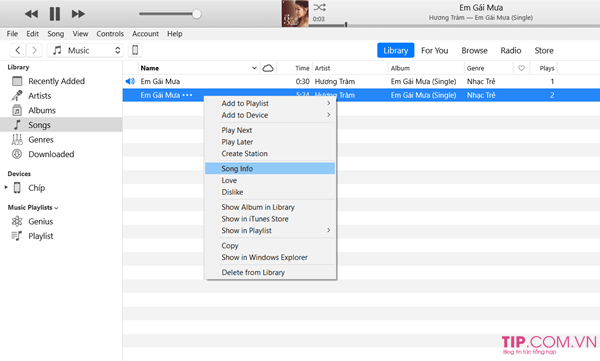Open the Help menu

pyautogui.click(x=174, y=34)
